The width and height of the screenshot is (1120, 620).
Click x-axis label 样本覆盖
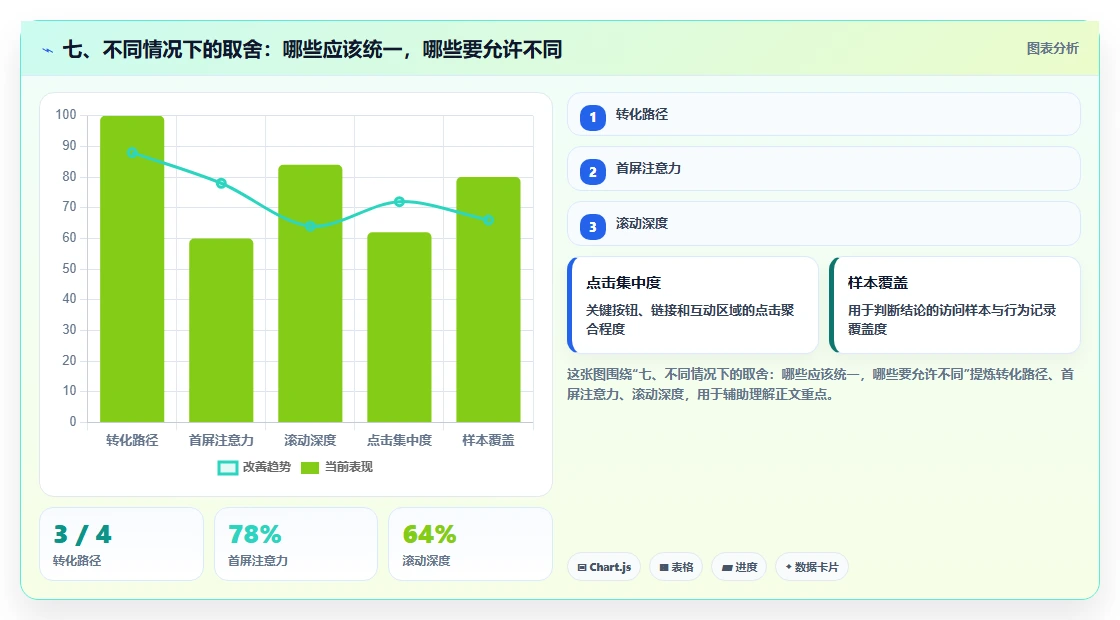(489, 441)
